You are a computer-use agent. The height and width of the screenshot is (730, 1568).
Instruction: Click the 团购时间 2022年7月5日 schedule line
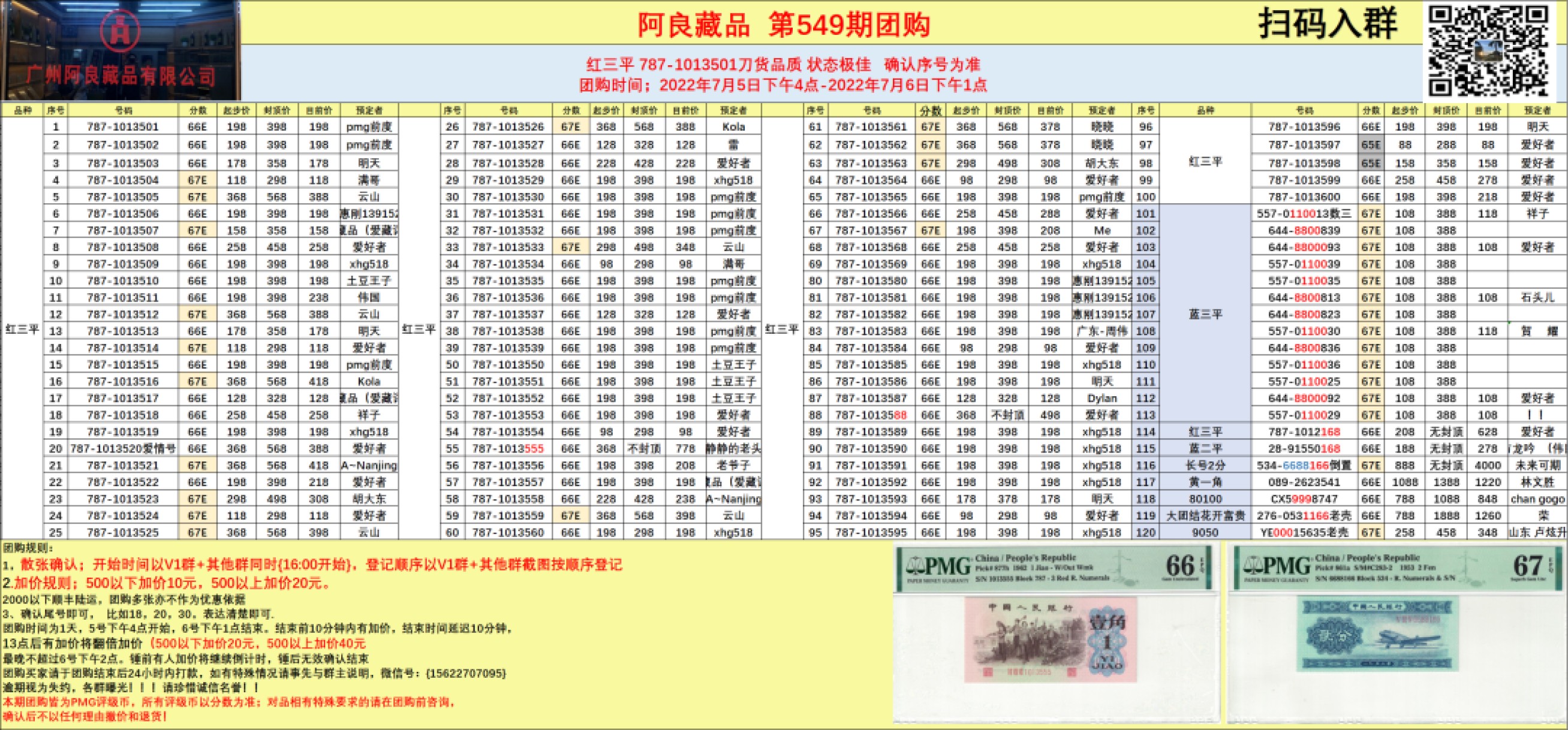(x=783, y=85)
